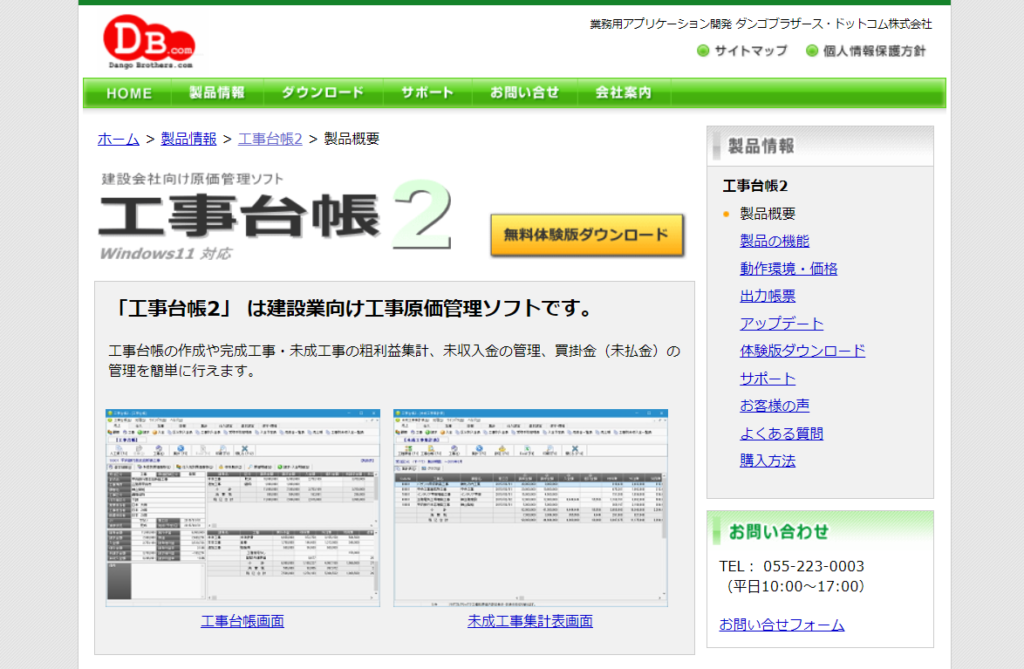
Task: Click the 製品概要 breadcrumb text
Action: (351, 139)
